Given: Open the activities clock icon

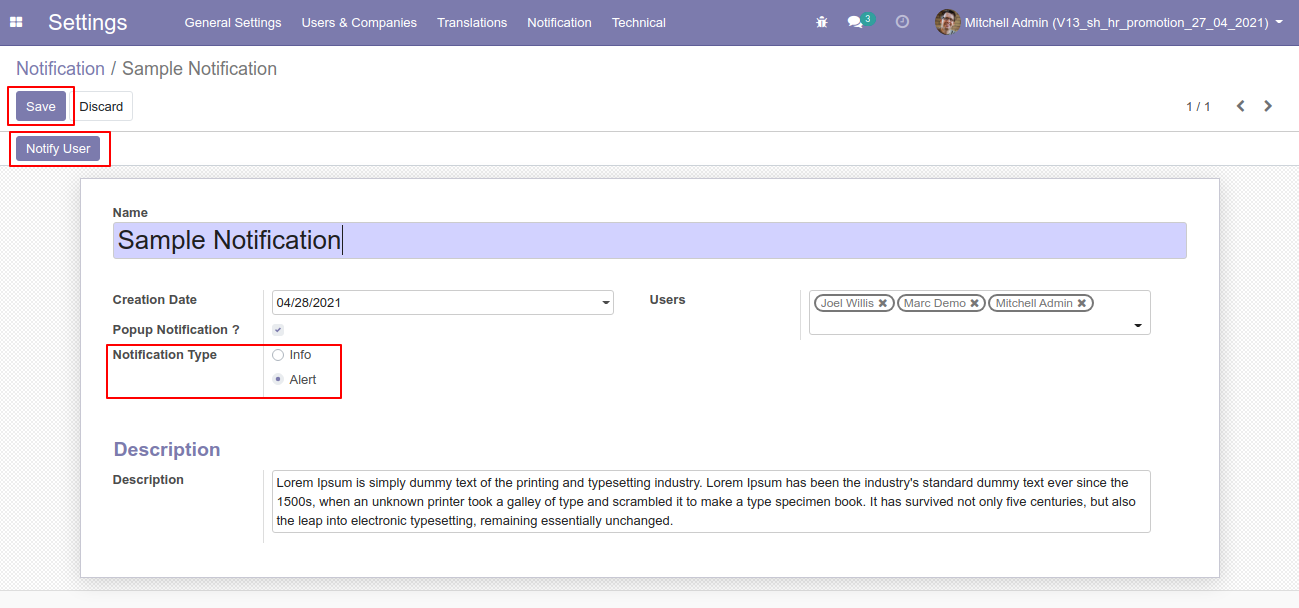Looking at the screenshot, I should [902, 22].
